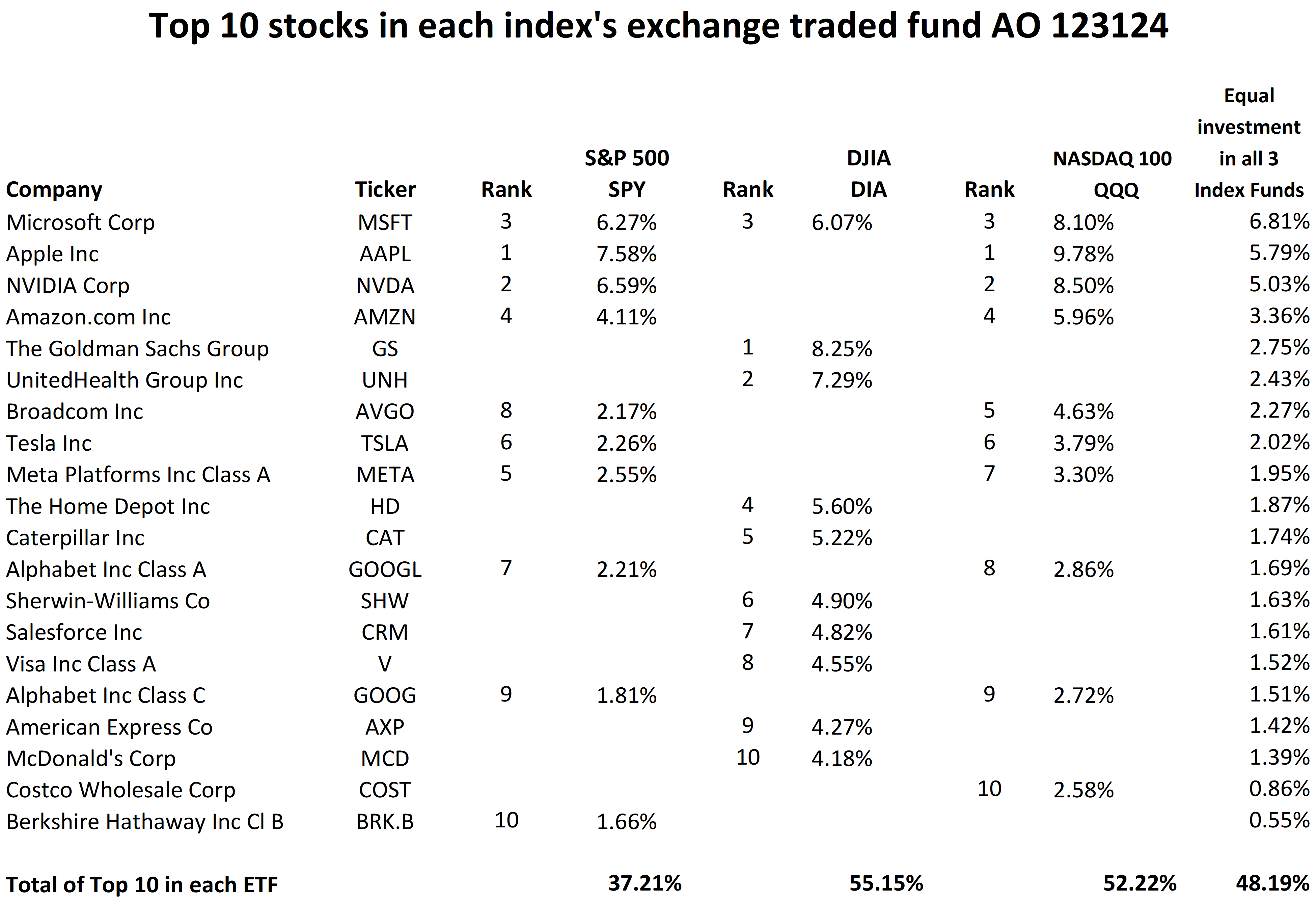Image resolution: width=1316 pixels, height=901 pixels.
Task: Click the Total of Top 10 label
Action: point(142,884)
